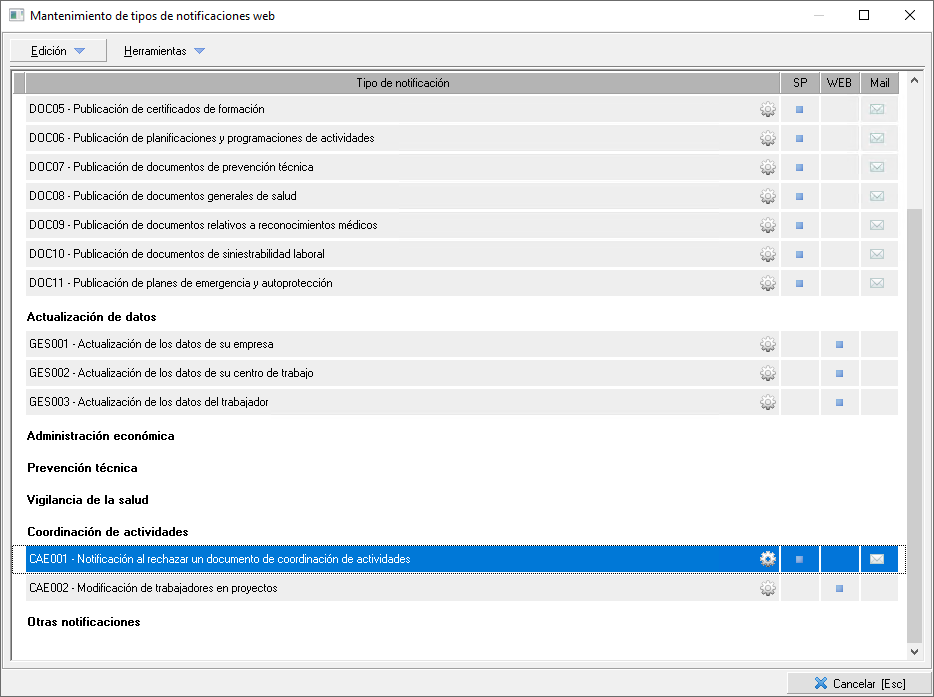The width and height of the screenshot is (934, 697).
Task: Toggle WEB indicator for CAE002 row
Action: (x=839, y=588)
